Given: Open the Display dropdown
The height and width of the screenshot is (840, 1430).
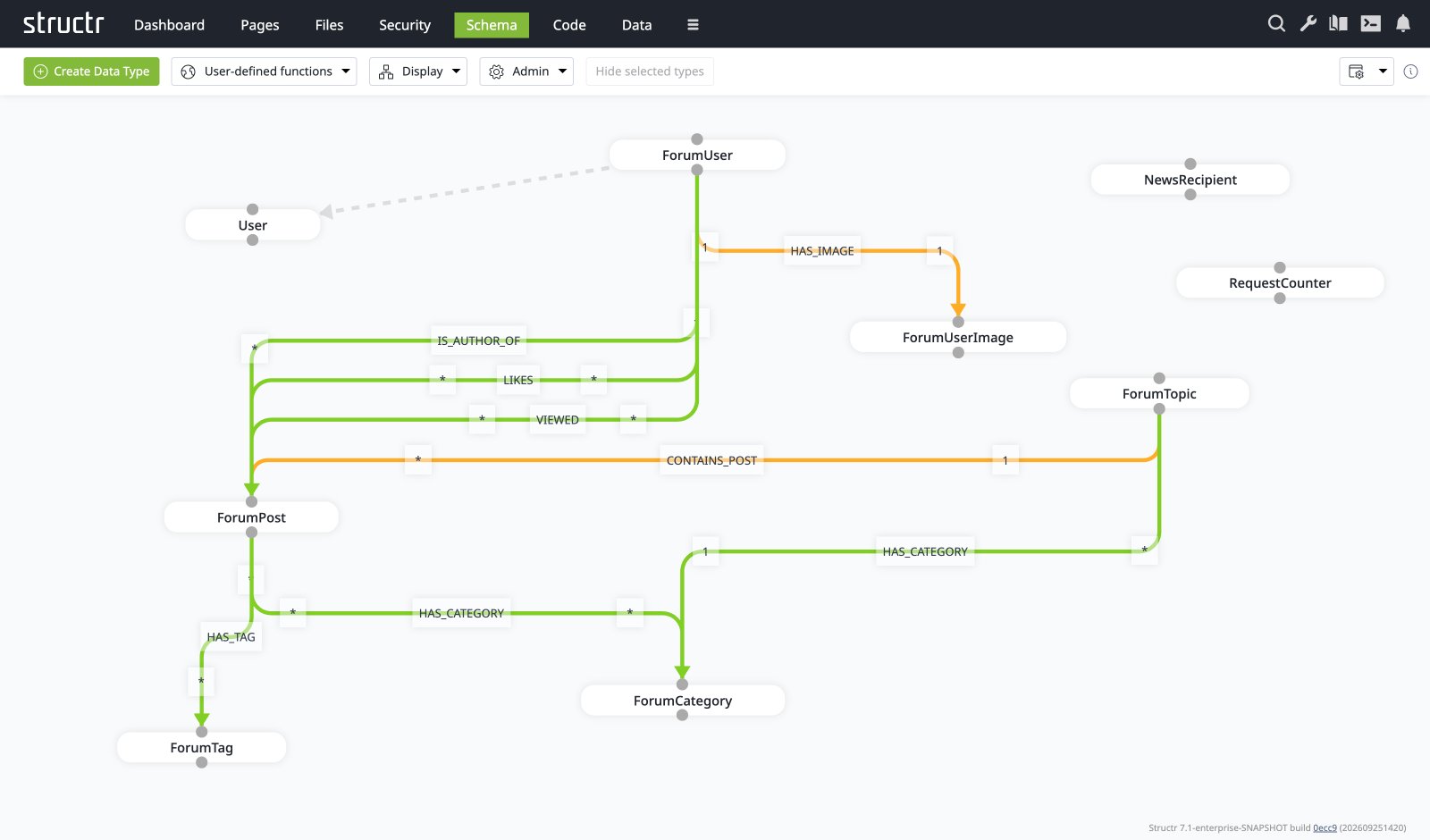Looking at the screenshot, I should [x=418, y=71].
